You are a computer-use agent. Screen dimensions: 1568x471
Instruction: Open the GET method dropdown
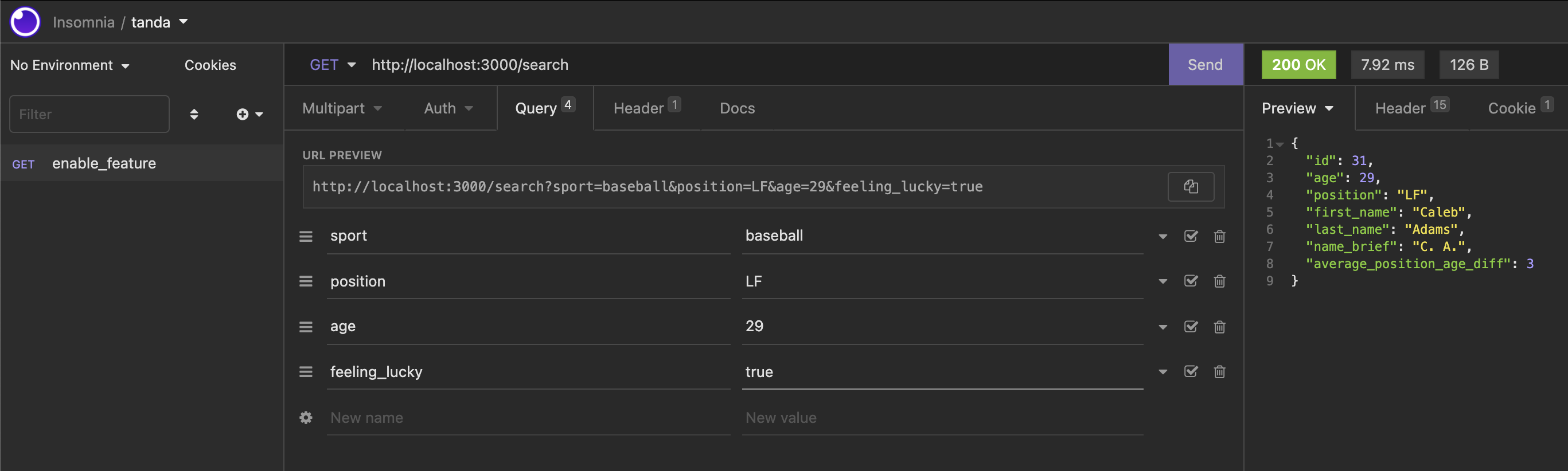[333, 65]
